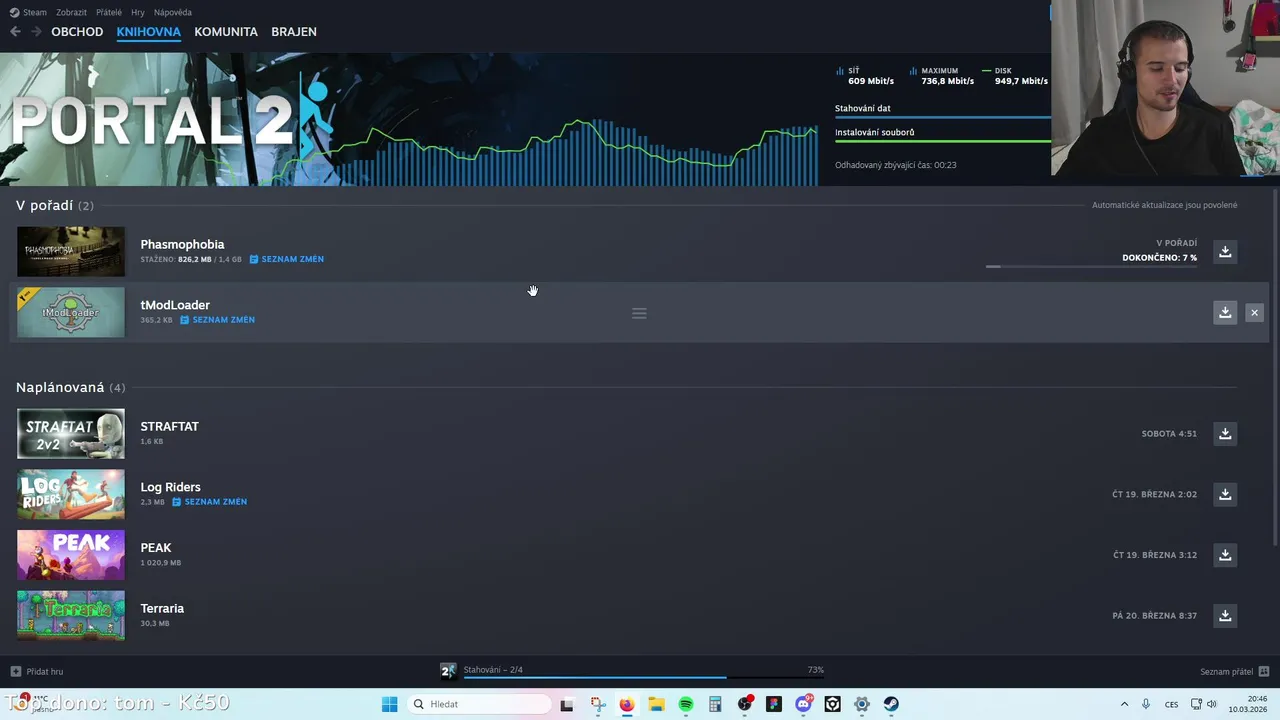This screenshot has height=720, width=1280.
Task: Open Discord from the taskbar
Action: pos(803,704)
